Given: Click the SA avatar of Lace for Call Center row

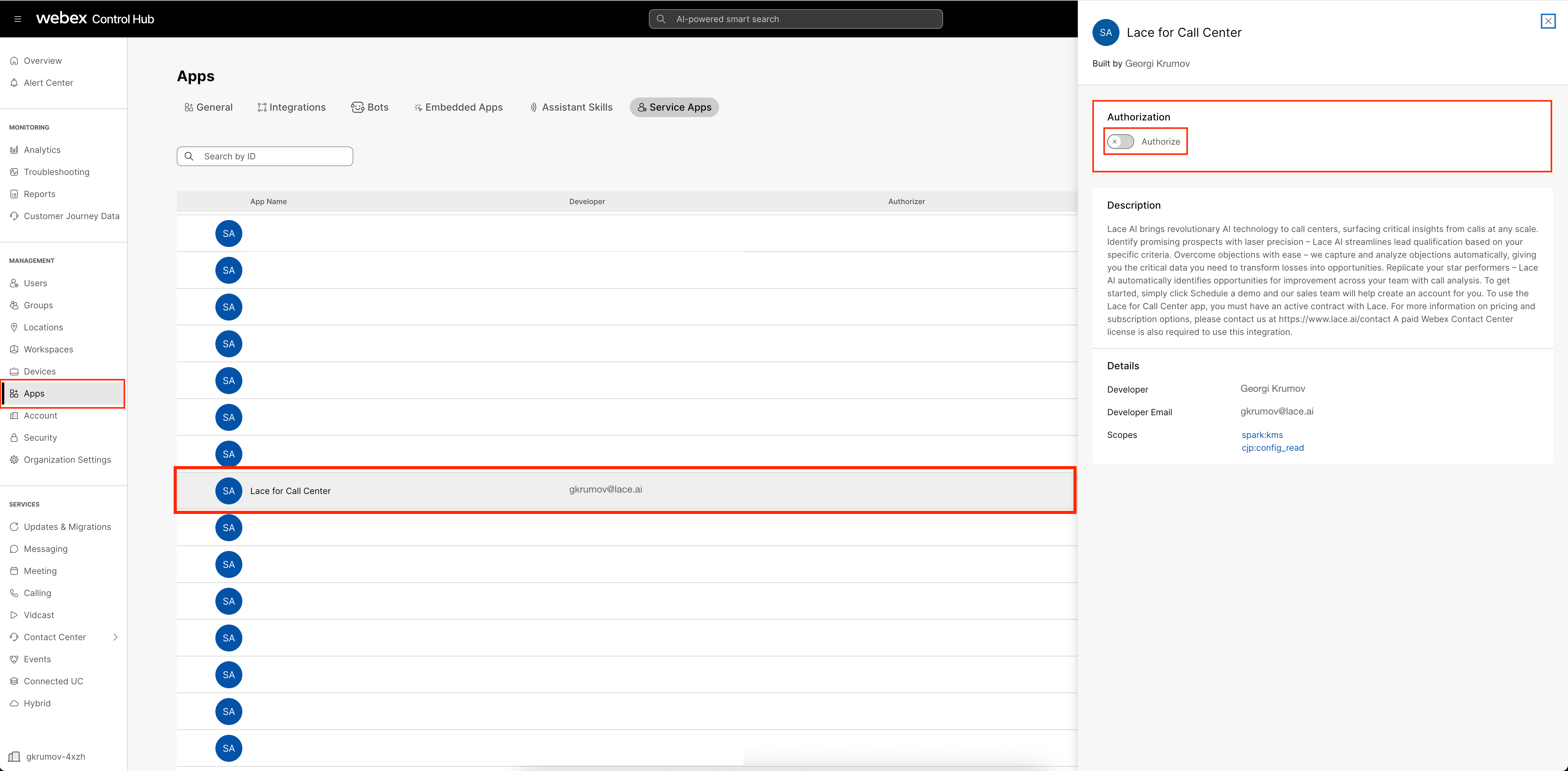Looking at the screenshot, I should (x=229, y=491).
